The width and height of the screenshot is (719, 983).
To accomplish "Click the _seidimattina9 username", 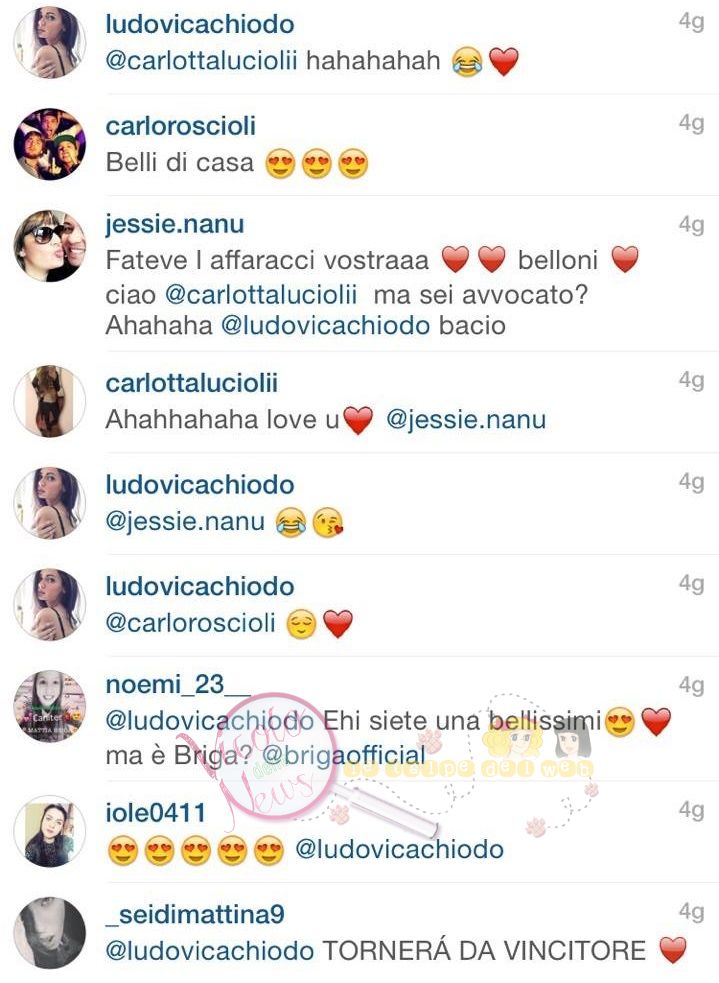I will coord(195,915).
